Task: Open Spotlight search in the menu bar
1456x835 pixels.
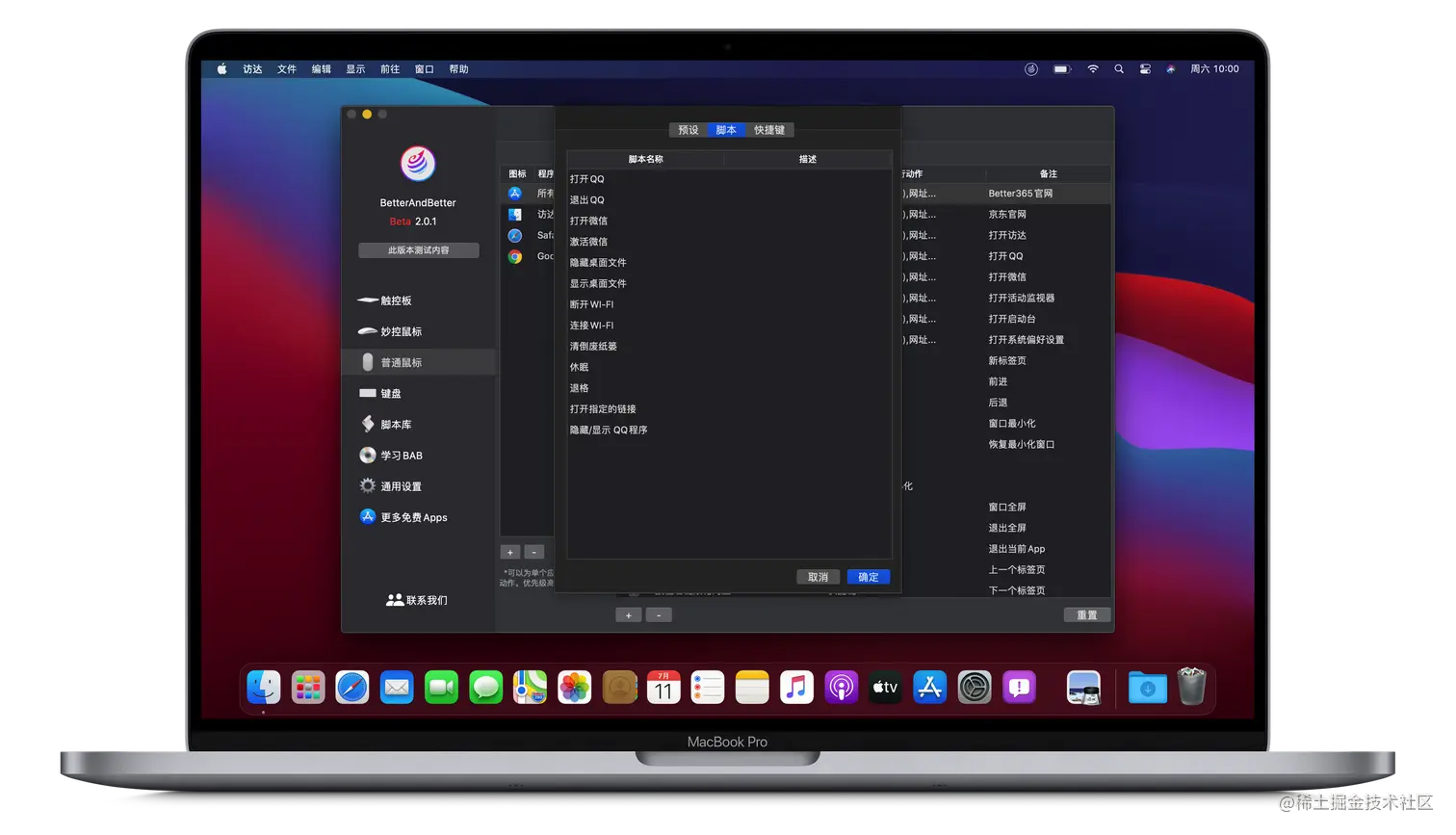Action: point(1119,69)
